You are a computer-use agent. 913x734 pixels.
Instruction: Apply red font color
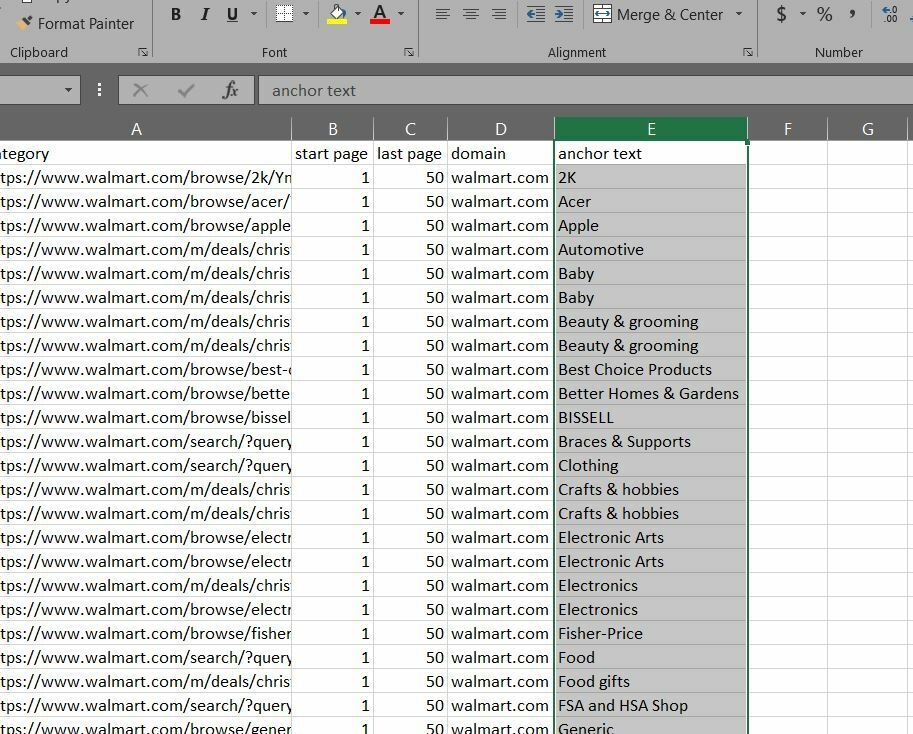coord(380,14)
